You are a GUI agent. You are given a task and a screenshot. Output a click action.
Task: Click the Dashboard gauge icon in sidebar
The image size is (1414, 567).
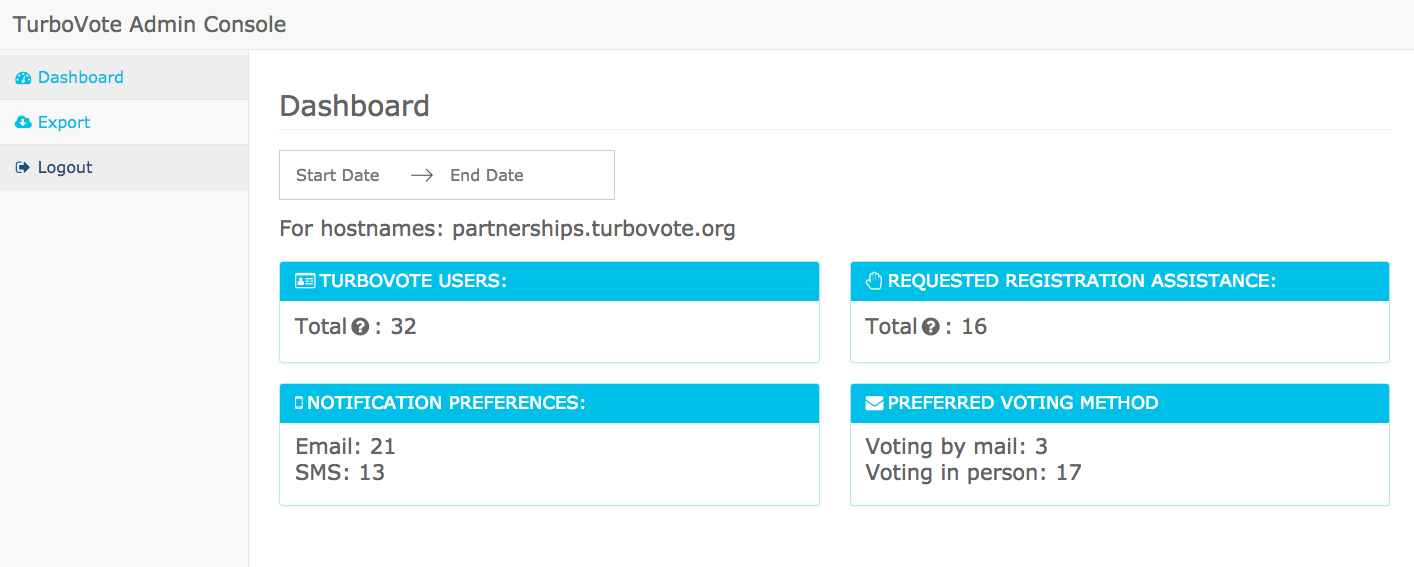(23, 78)
